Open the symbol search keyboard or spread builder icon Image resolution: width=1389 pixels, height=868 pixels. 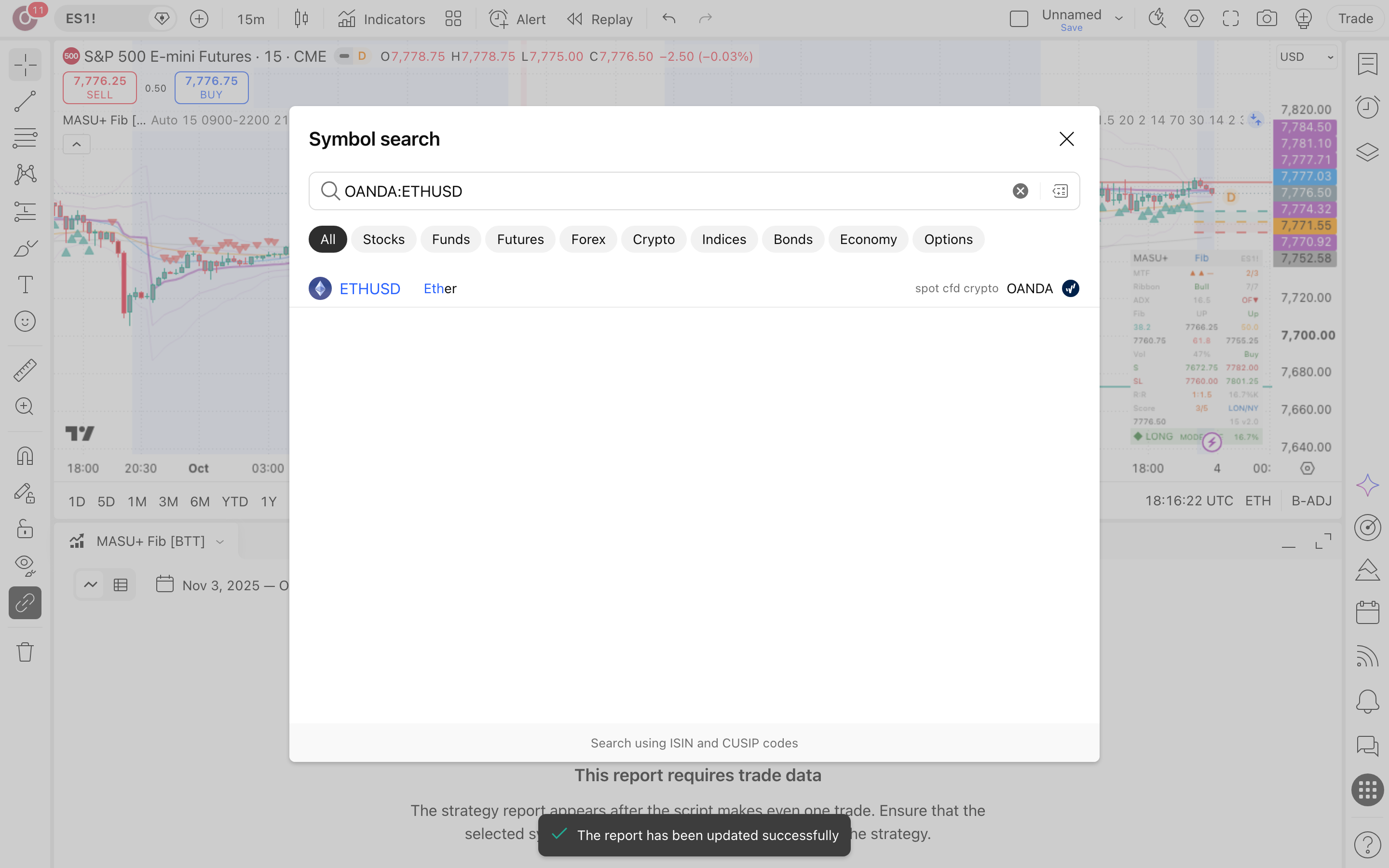(x=1060, y=191)
